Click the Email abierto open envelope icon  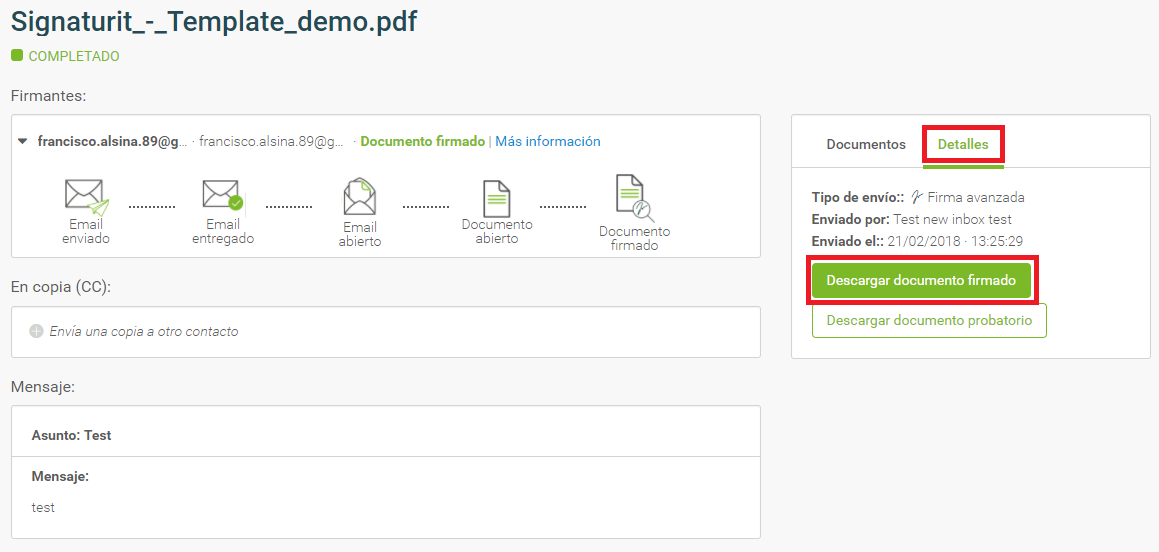click(x=360, y=197)
